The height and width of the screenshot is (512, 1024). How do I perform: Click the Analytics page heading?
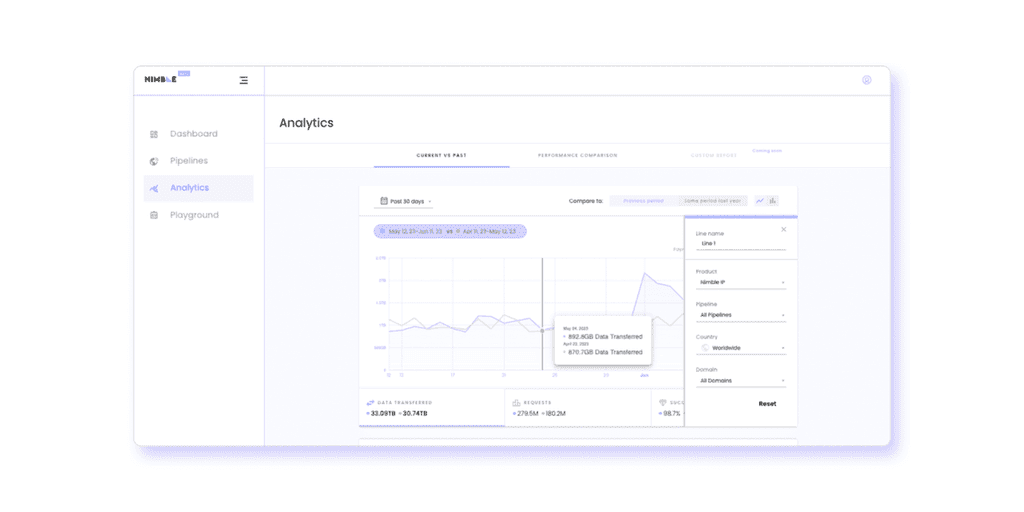pyautogui.click(x=306, y=123)
